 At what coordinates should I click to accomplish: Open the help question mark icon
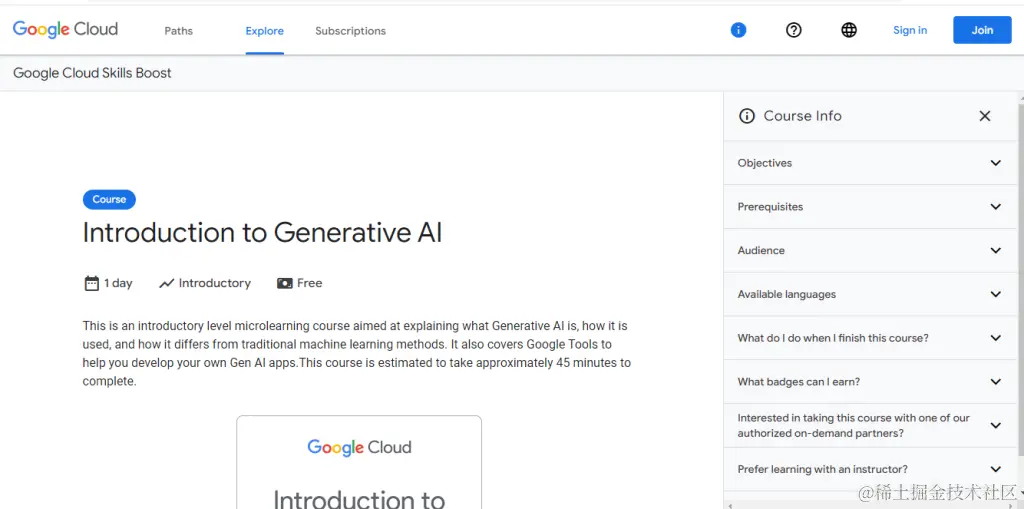click(793, 30)
